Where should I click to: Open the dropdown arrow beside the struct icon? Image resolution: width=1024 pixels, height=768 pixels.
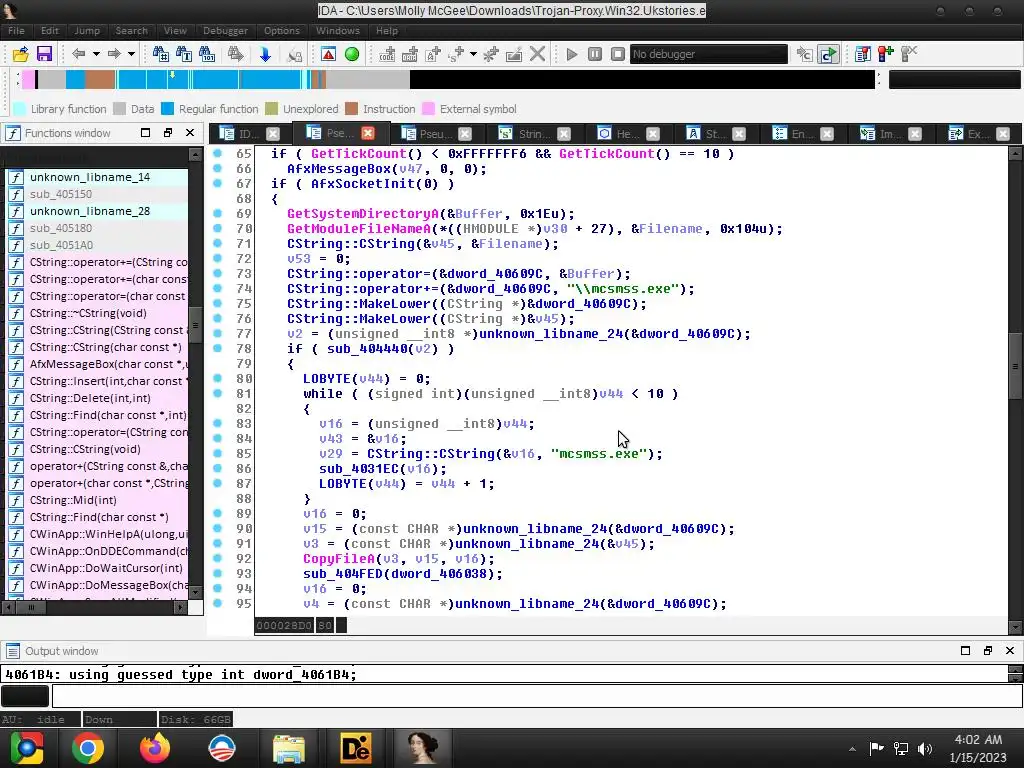tap(473, 54)
